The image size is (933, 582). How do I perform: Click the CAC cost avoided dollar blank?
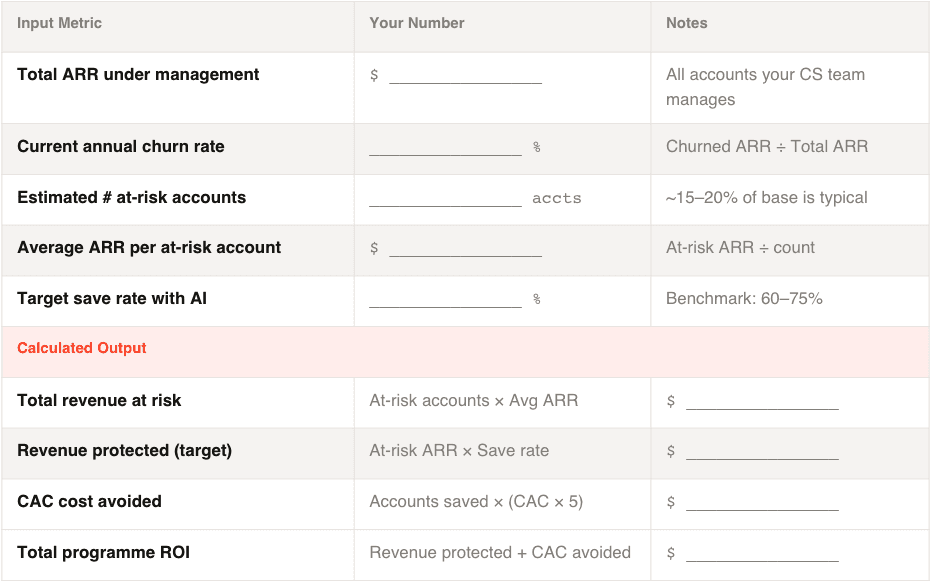coord(762,502)
